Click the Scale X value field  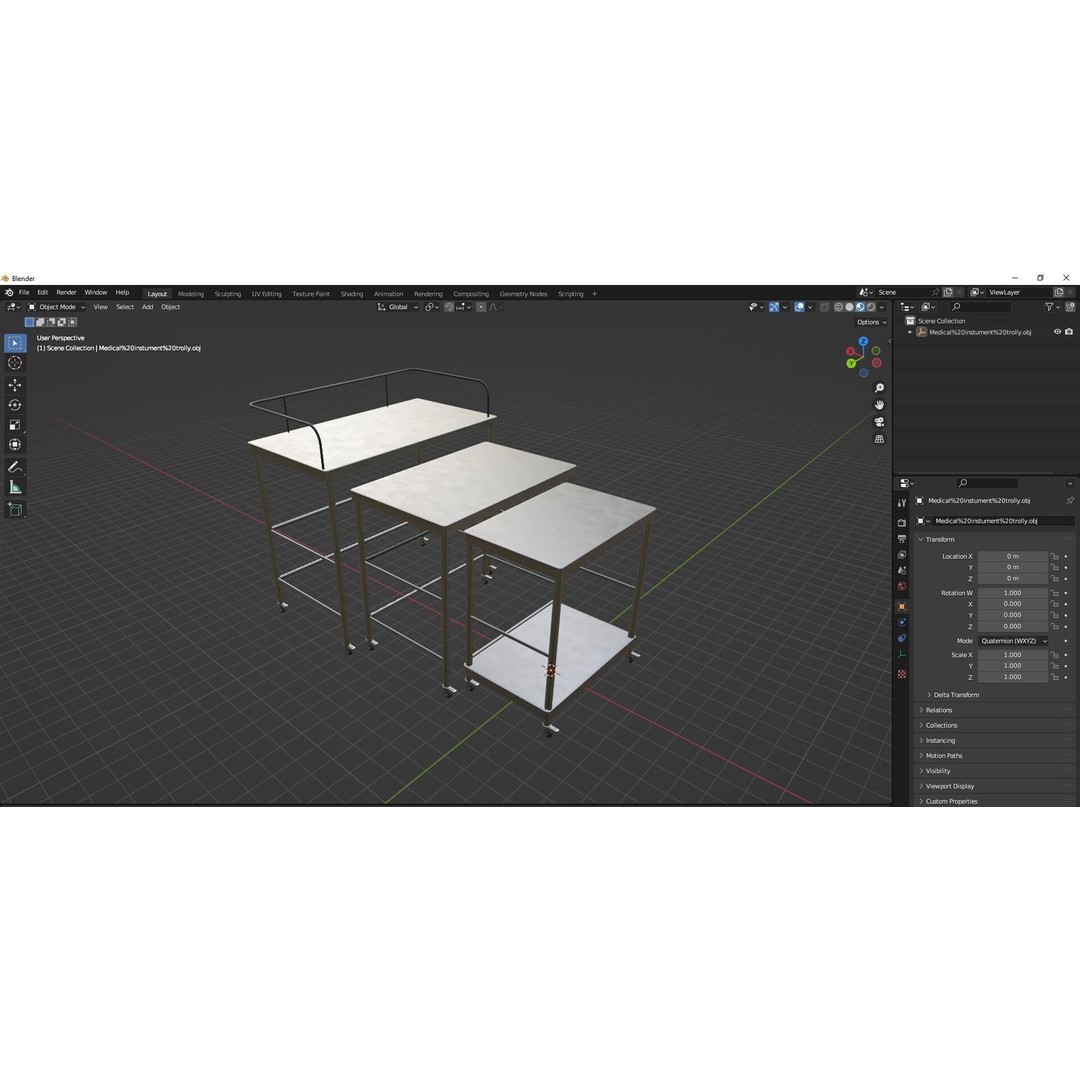[x=1012, y=654]
